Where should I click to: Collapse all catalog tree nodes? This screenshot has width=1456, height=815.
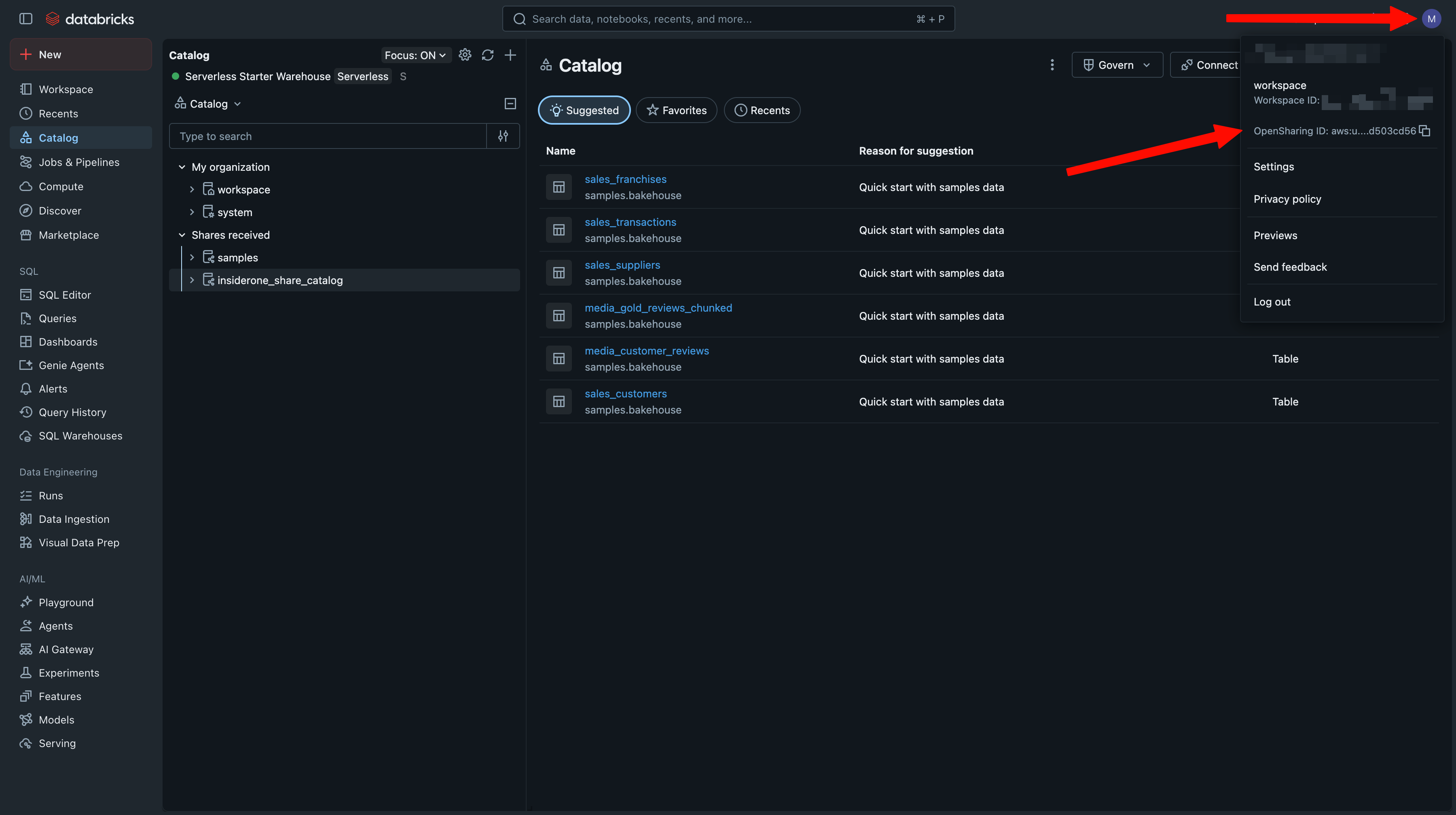click(x=510, y=104)
